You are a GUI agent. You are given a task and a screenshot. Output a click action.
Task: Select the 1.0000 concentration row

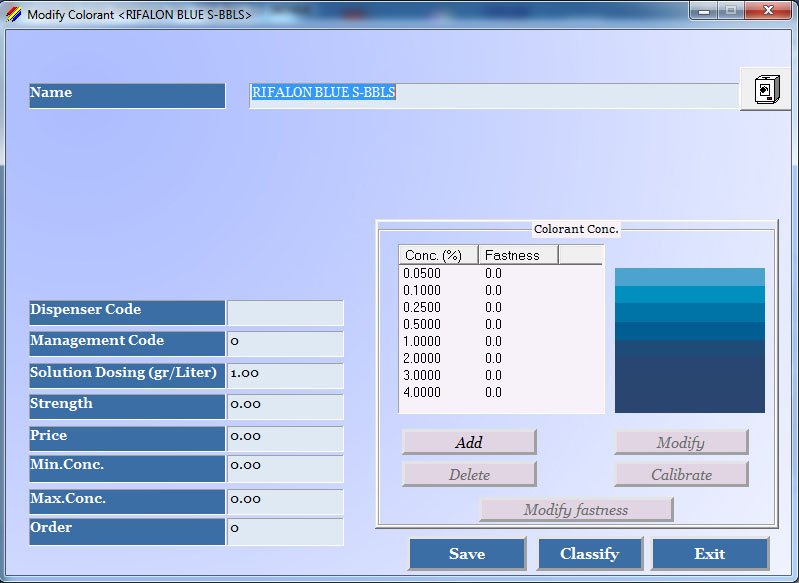pos(501,341)
